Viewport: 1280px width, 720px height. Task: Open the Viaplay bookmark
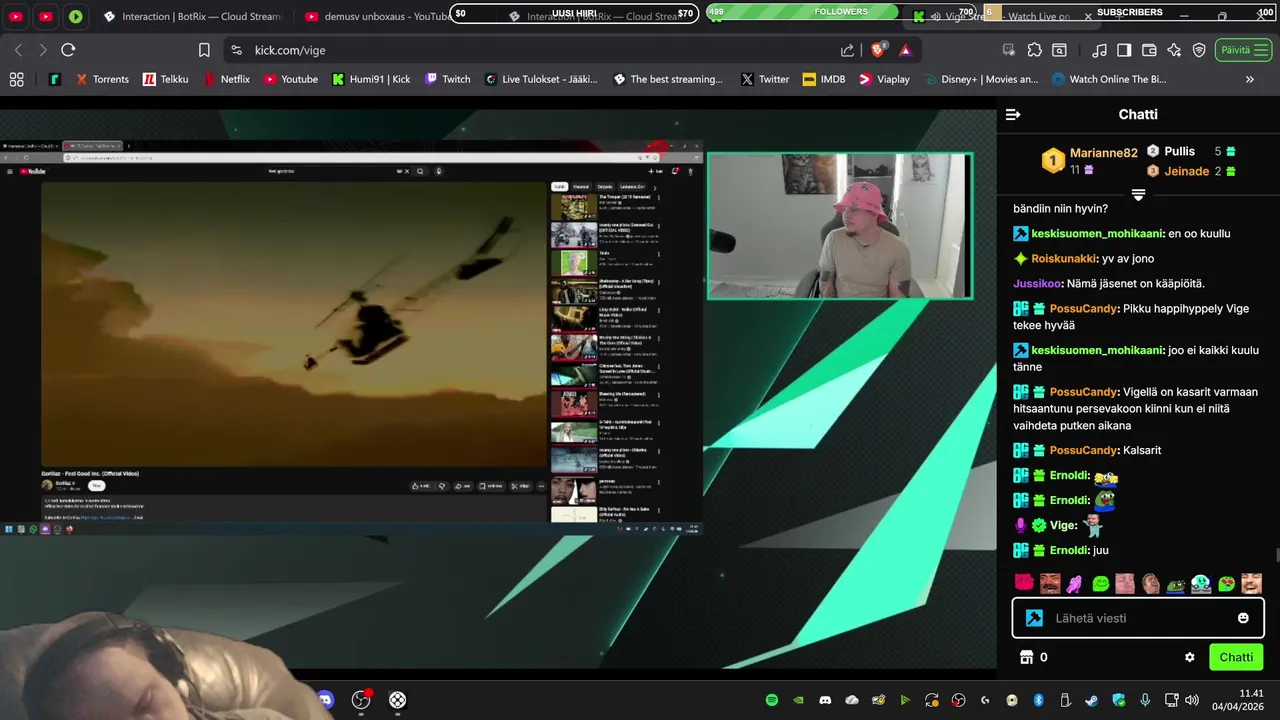884,79
